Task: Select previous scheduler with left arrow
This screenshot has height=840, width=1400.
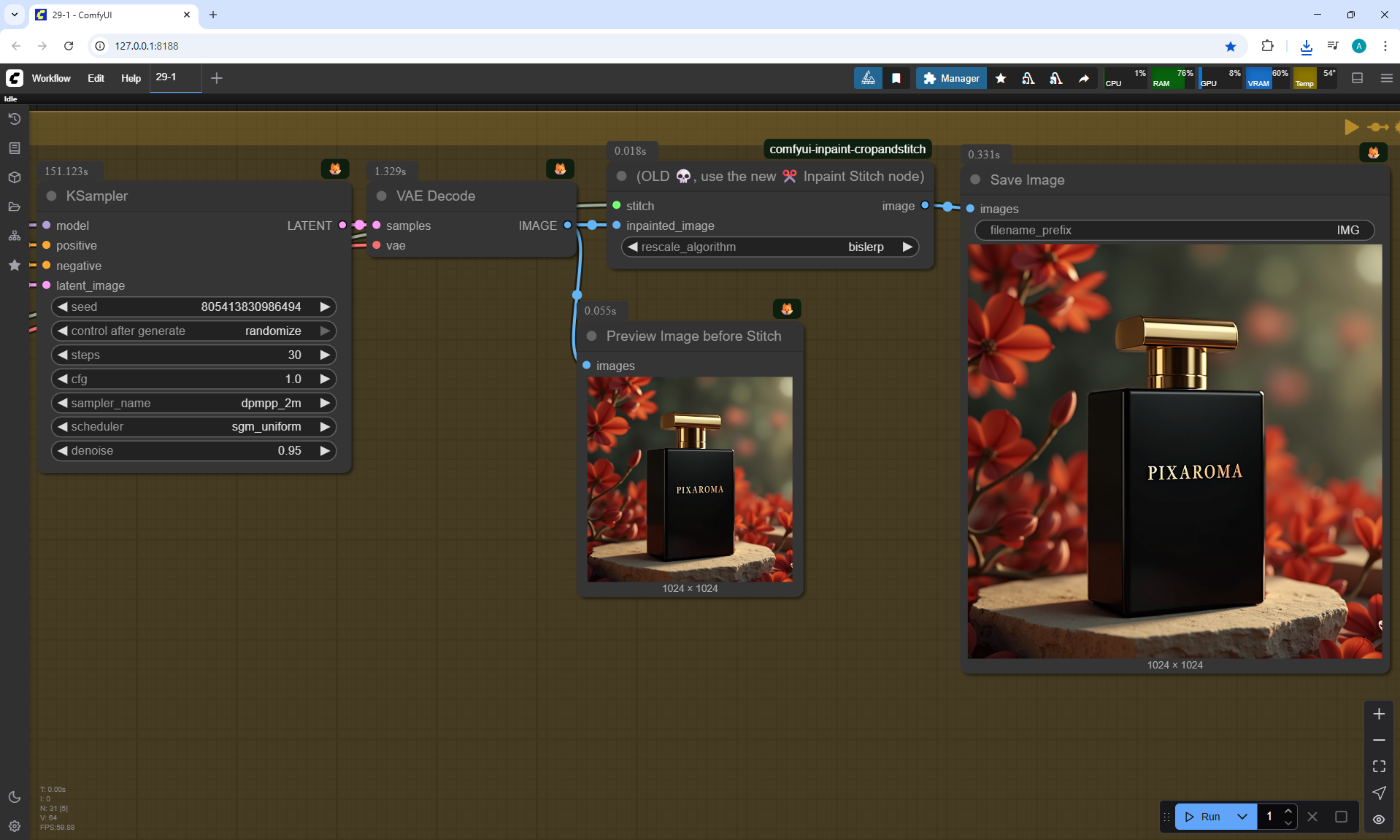Action: pos(63,426)
